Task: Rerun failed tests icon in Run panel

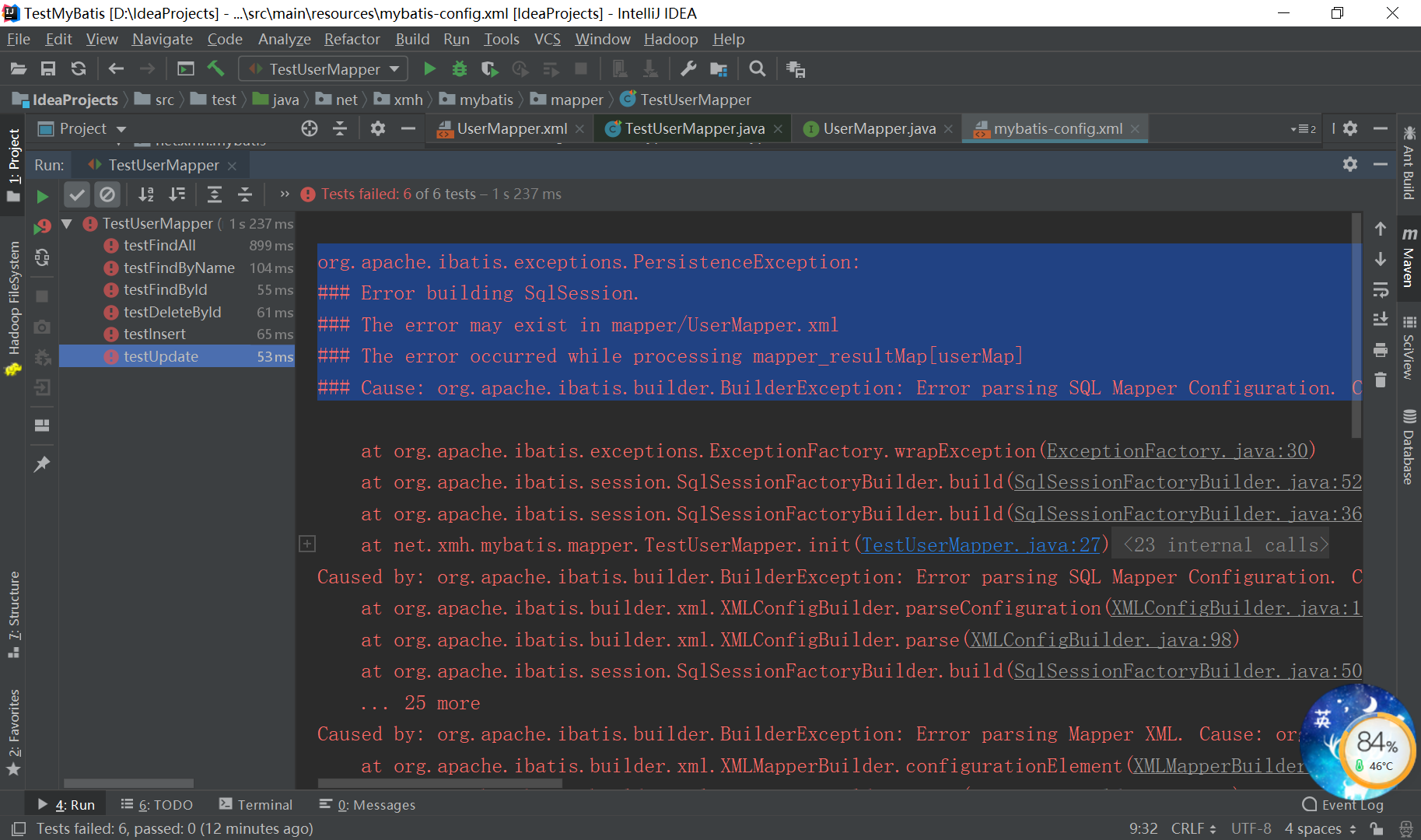Action: coord(42,226)
